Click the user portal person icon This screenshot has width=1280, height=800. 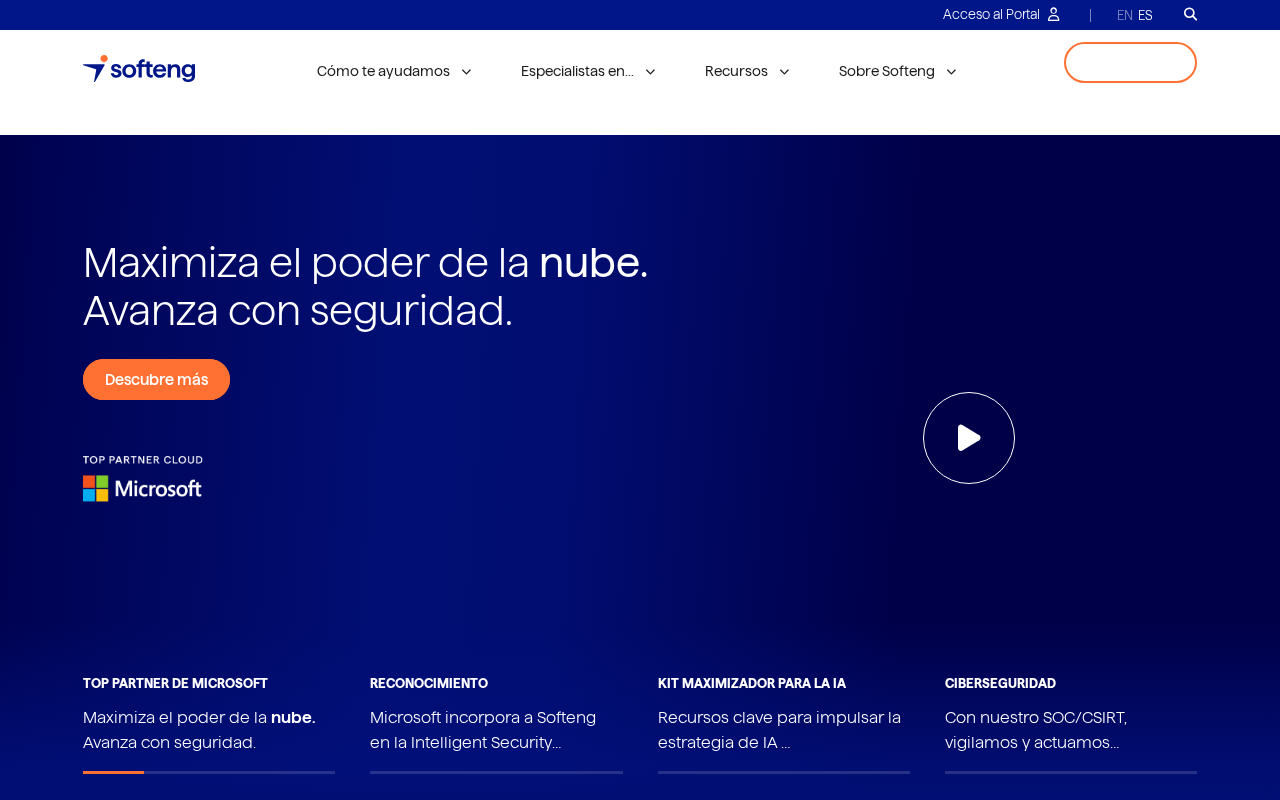click(x=1053, y=14)
